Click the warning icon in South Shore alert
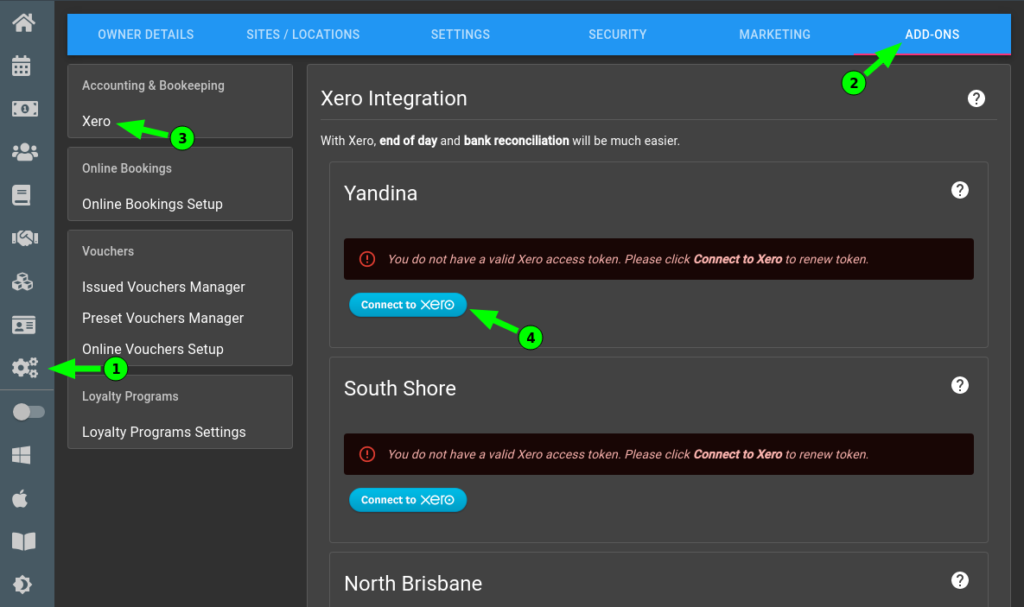This screenshot has width=1024, height=607. tap(367, 454)
